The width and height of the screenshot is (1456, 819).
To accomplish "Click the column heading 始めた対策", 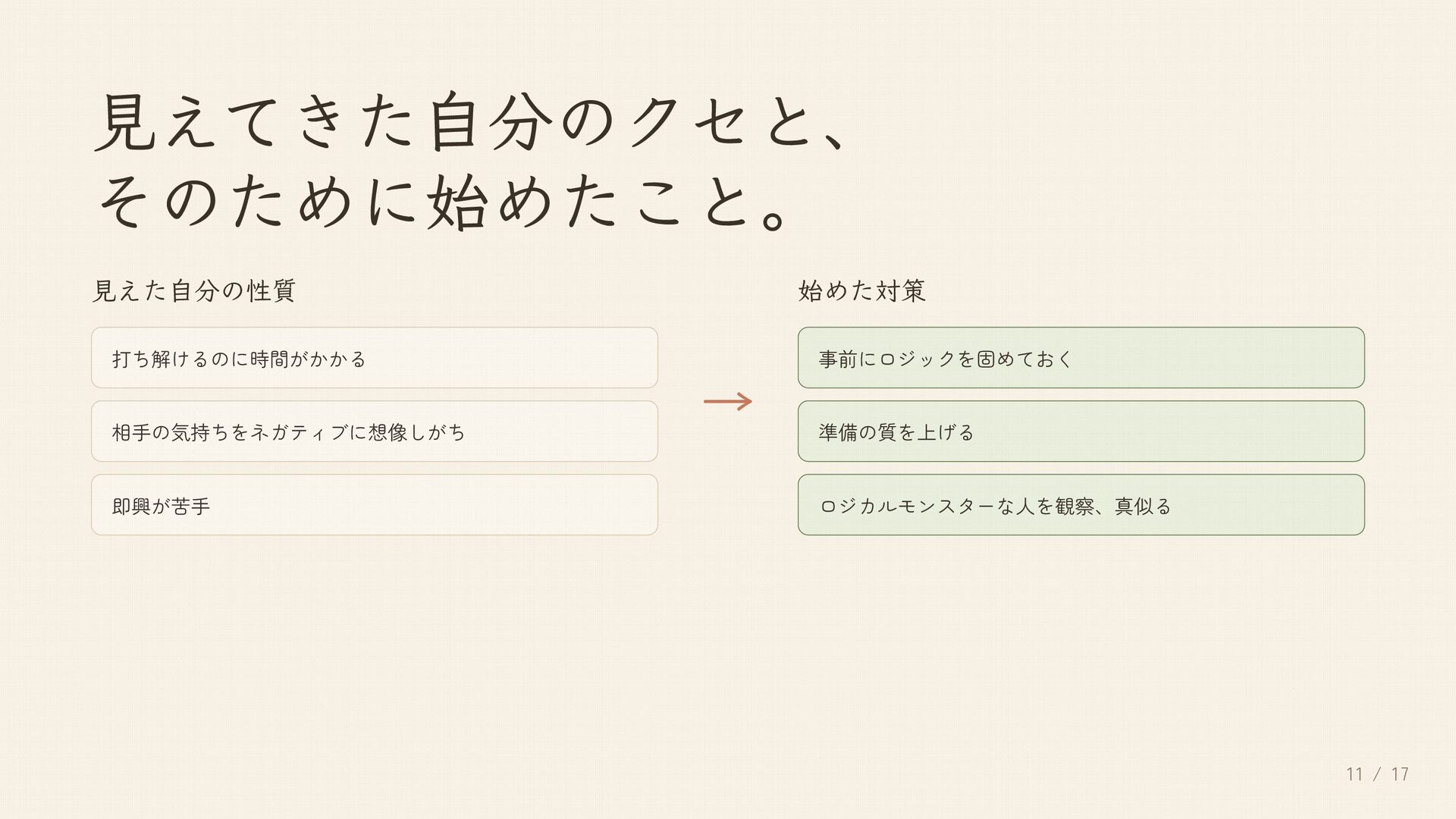I will 861,290.
